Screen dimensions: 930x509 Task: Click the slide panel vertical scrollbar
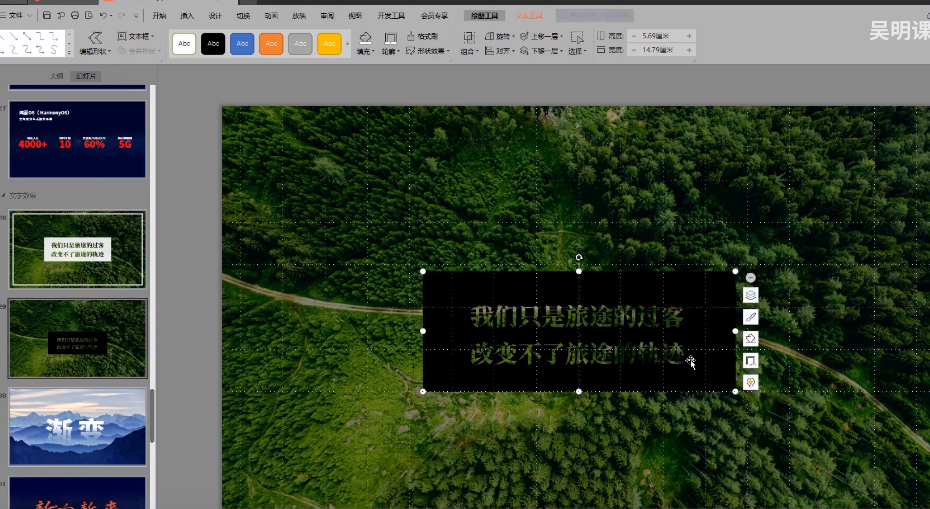(152, 415)
